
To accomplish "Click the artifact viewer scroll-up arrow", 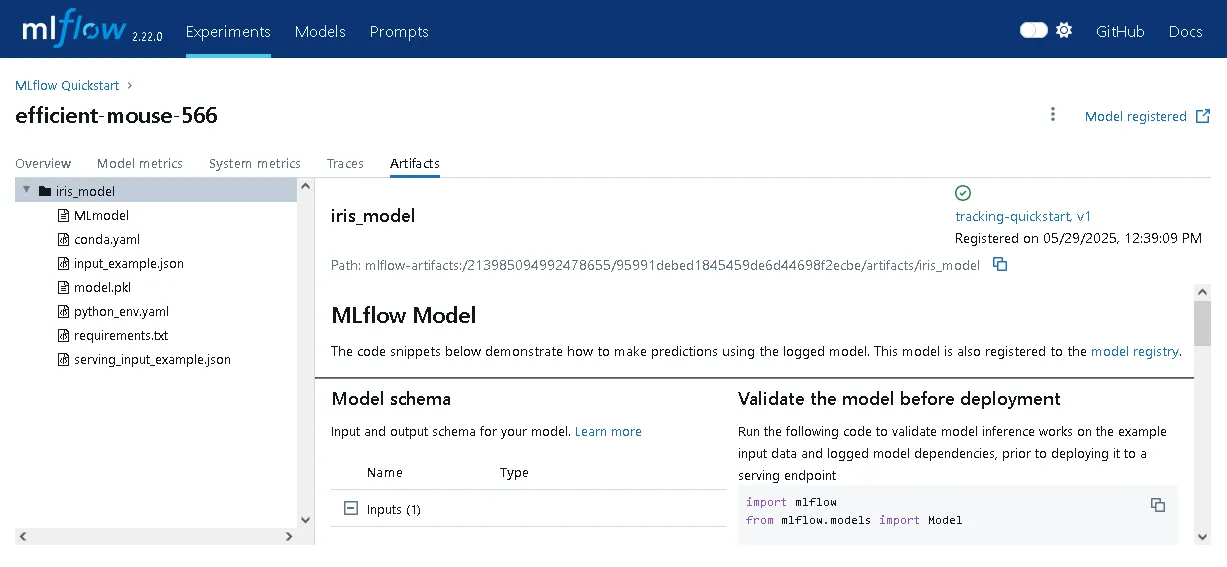I will pos(1203,291).
